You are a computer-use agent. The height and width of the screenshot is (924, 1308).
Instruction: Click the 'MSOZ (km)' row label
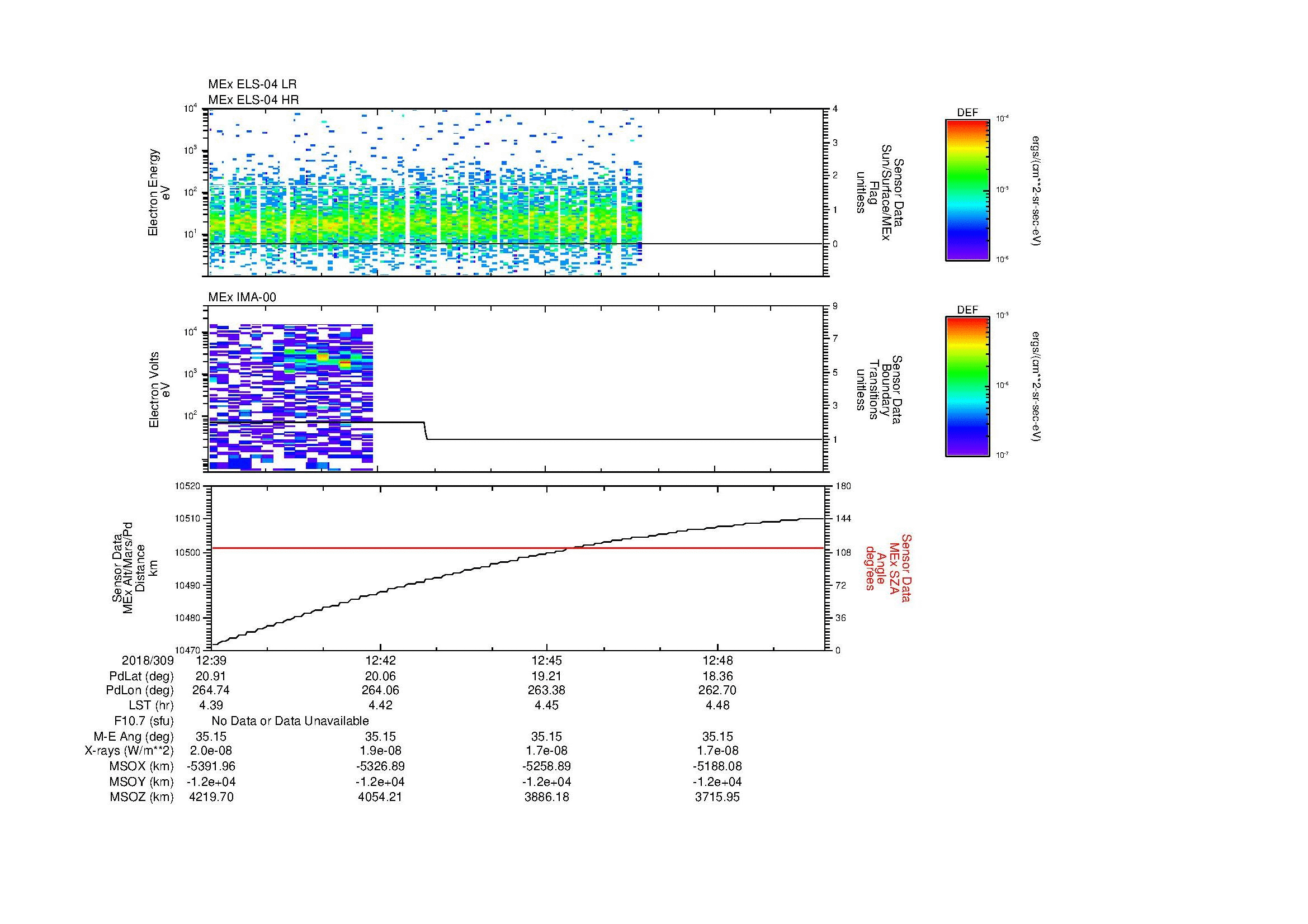tap(141, 797)
